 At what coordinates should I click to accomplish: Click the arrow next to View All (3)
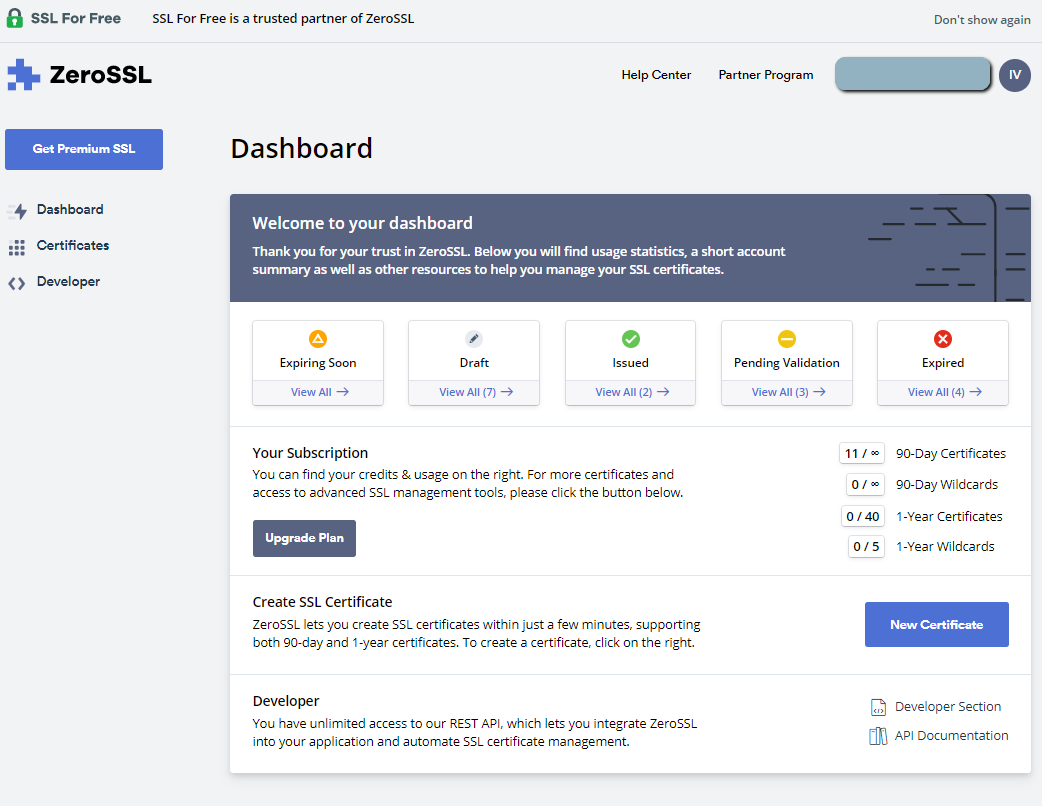(819, 392)
